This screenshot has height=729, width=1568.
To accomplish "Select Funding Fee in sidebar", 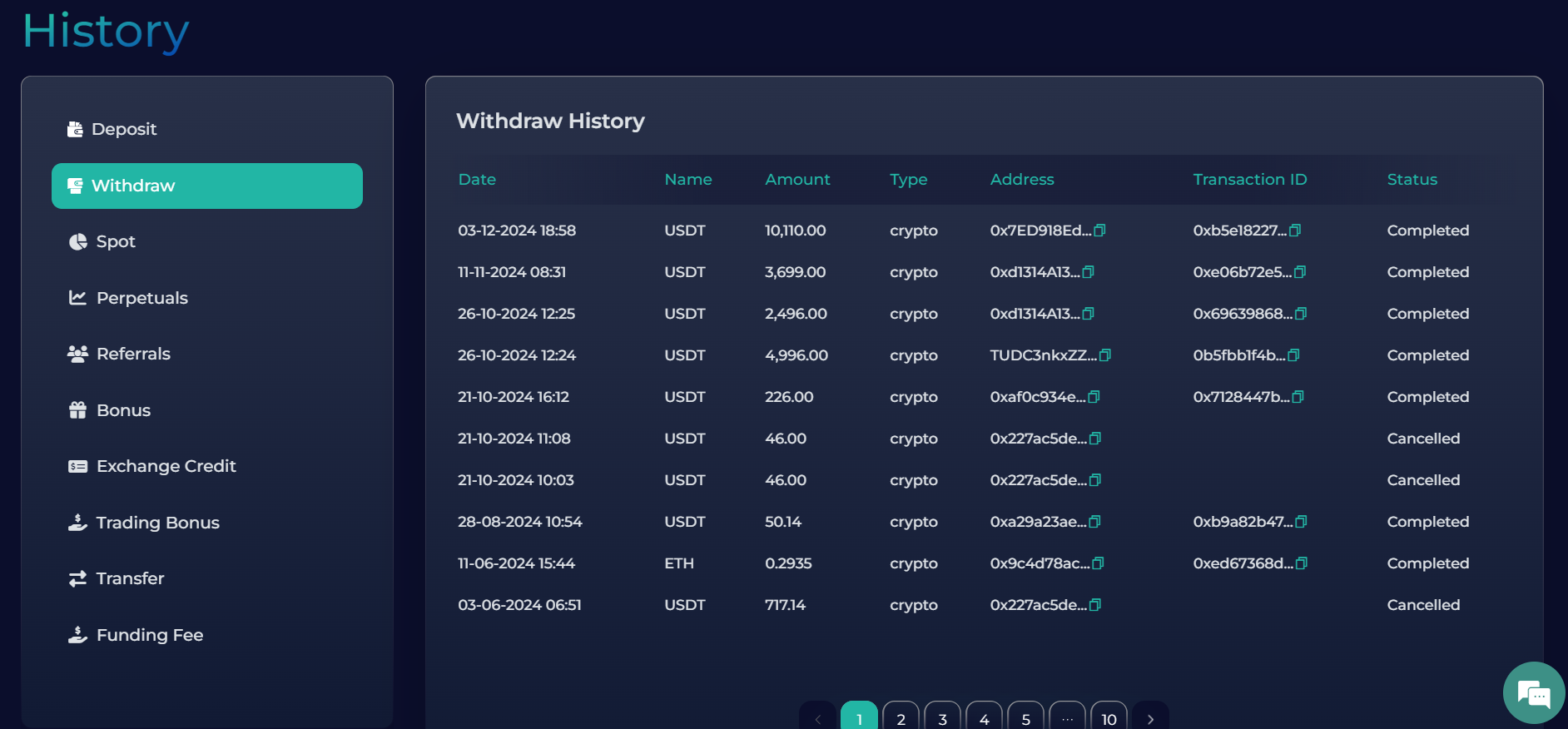I will tap(150, 635).
